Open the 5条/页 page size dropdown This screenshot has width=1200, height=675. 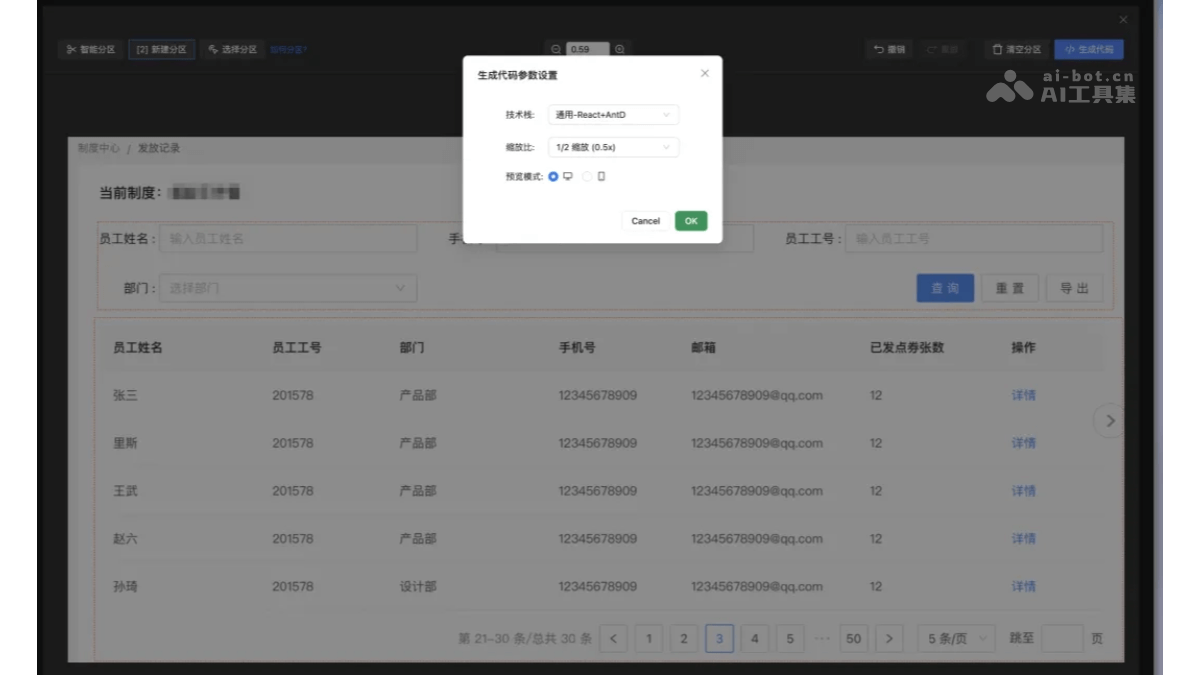click(955, 639)
